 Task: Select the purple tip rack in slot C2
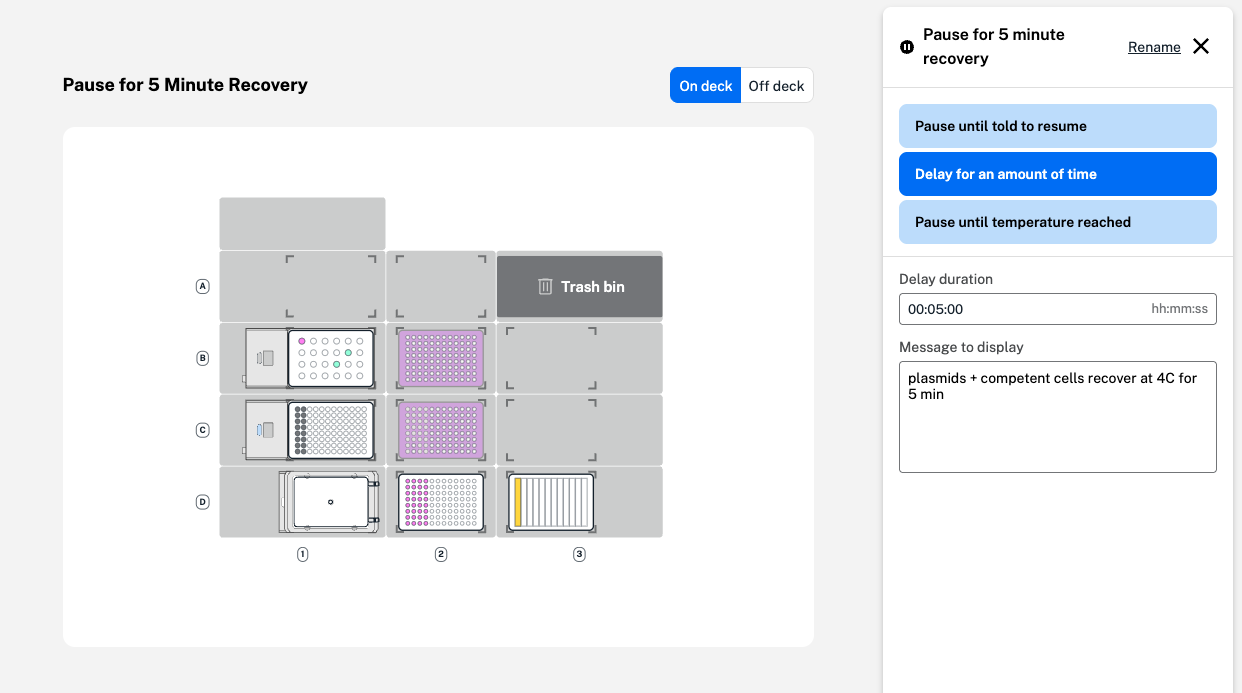pos(441,430)
